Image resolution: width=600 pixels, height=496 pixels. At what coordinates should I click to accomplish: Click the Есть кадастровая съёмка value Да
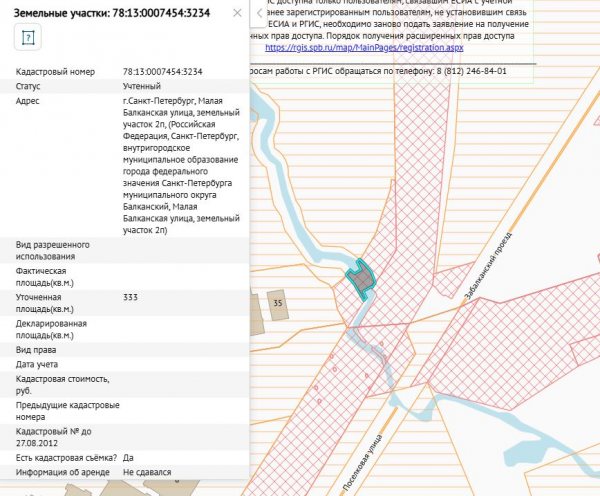pos(128,457)
